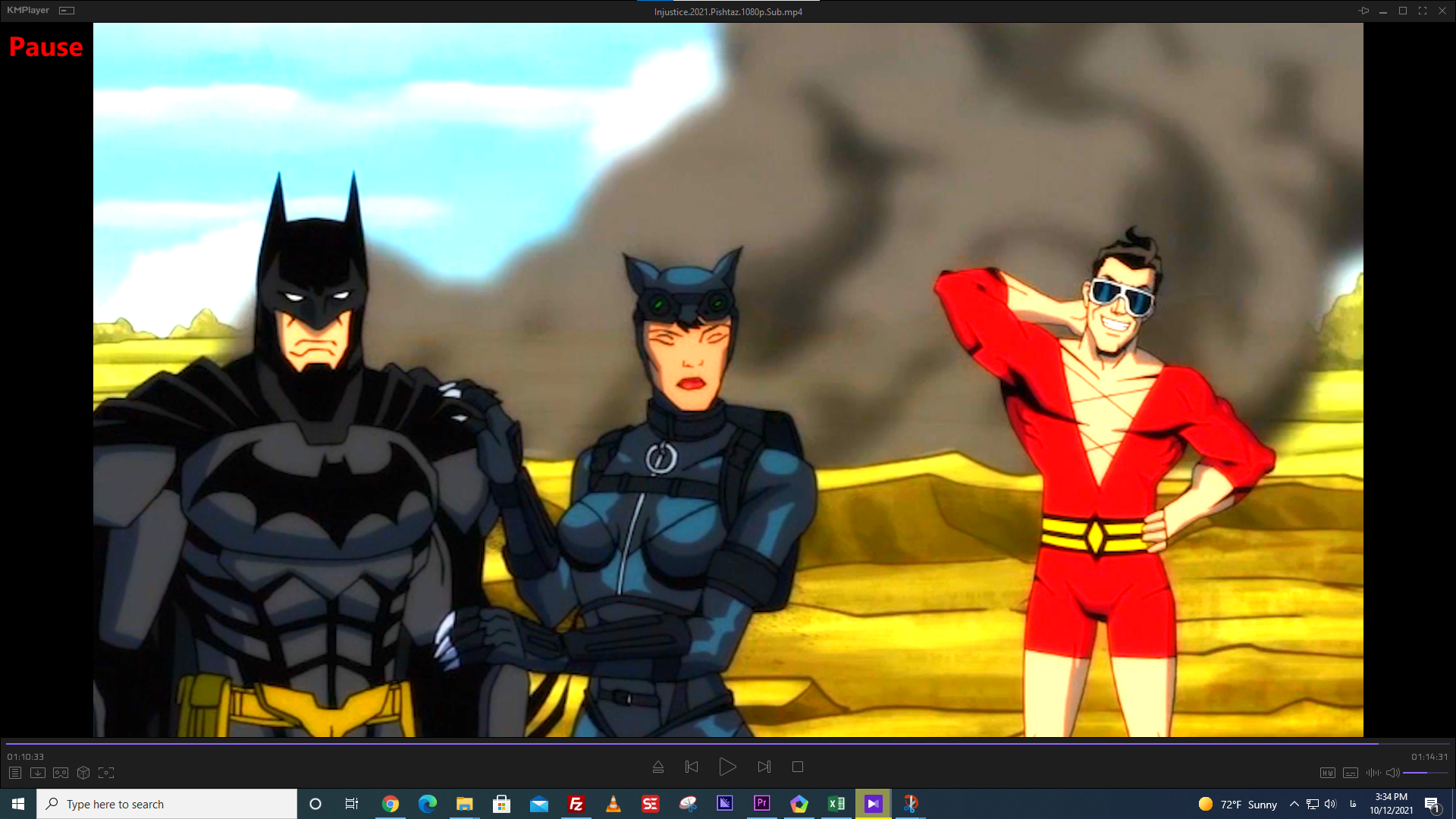Click the download video icon
This screenshot has height=819, width=1456.
coord(38,773)
